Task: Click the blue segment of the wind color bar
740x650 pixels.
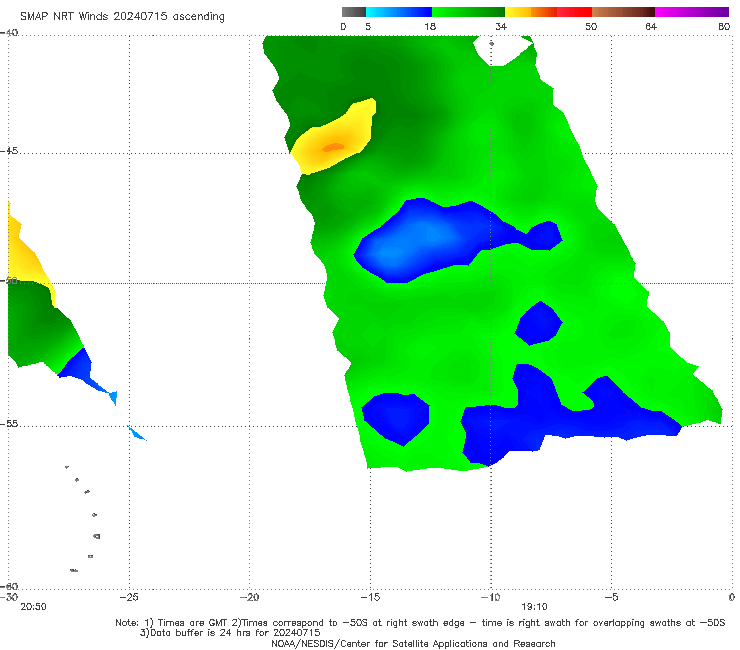Action: 399,12
